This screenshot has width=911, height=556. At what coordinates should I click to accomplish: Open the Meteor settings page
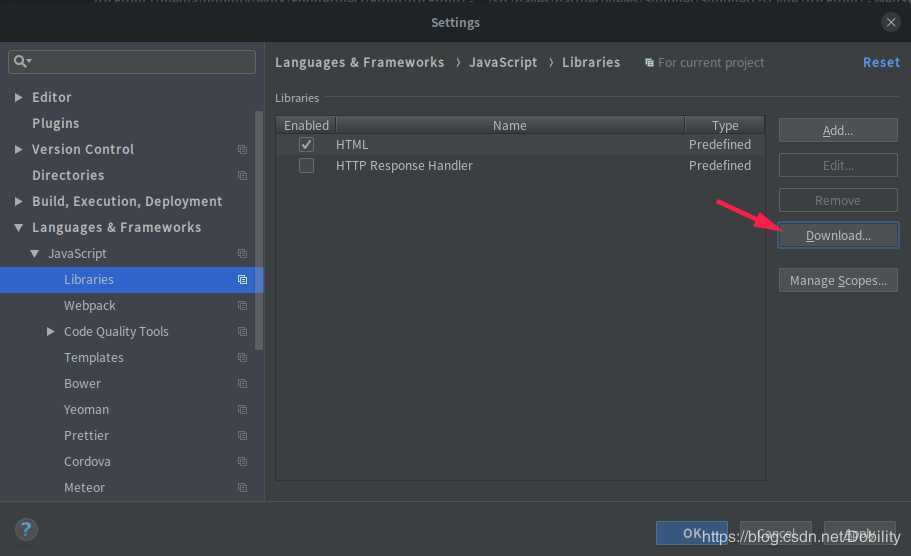click(x=84, y=487)
